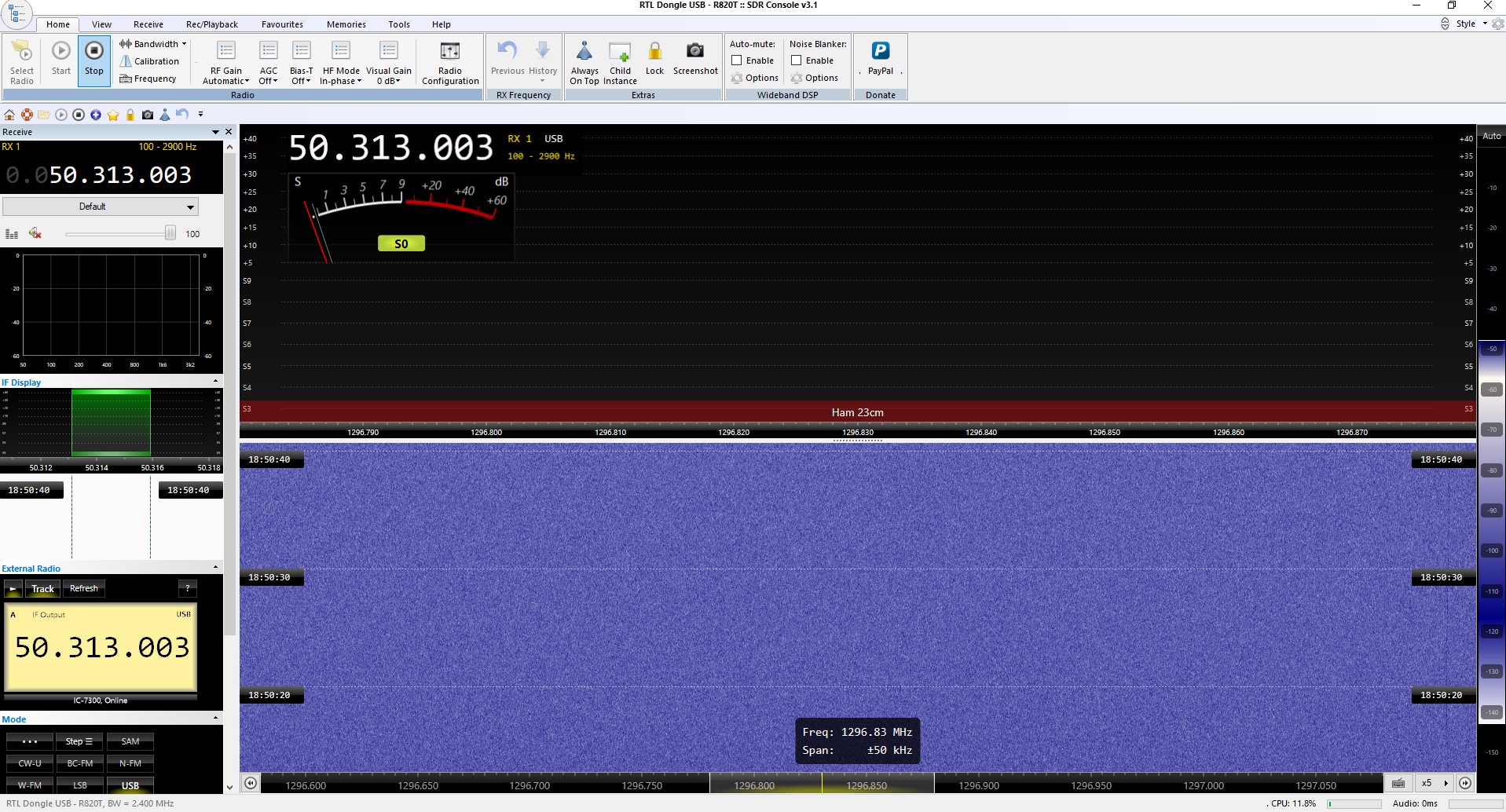
Task: Enable the Noise Blanker checkbox
Action: click(797, 60)
